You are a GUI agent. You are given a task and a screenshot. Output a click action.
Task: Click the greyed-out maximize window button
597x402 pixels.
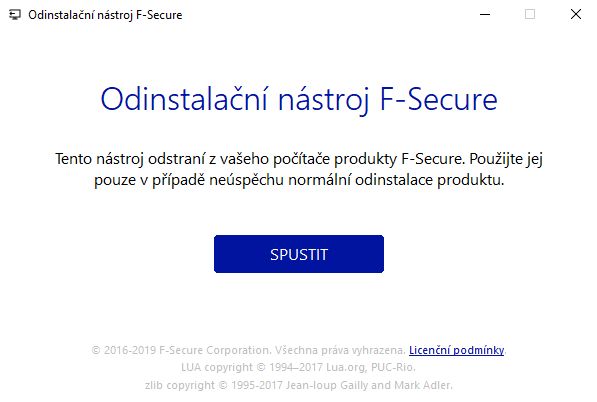point(530,14)
